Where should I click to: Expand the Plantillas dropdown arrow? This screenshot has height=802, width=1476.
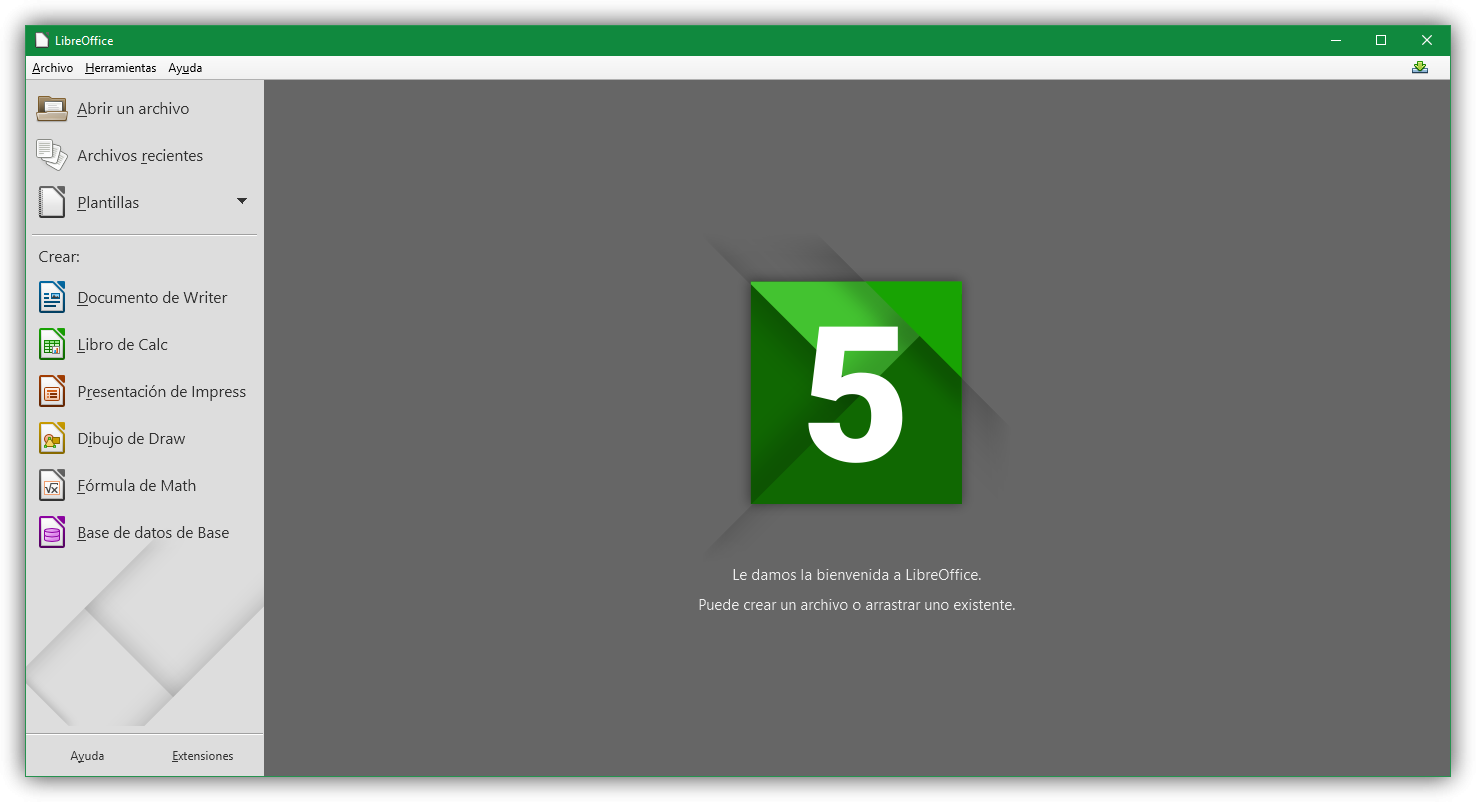[242, 201]
